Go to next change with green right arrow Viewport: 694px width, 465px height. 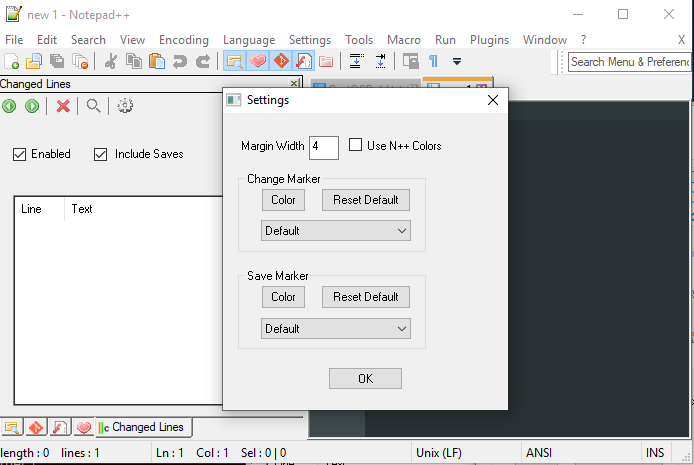[32, 106]
